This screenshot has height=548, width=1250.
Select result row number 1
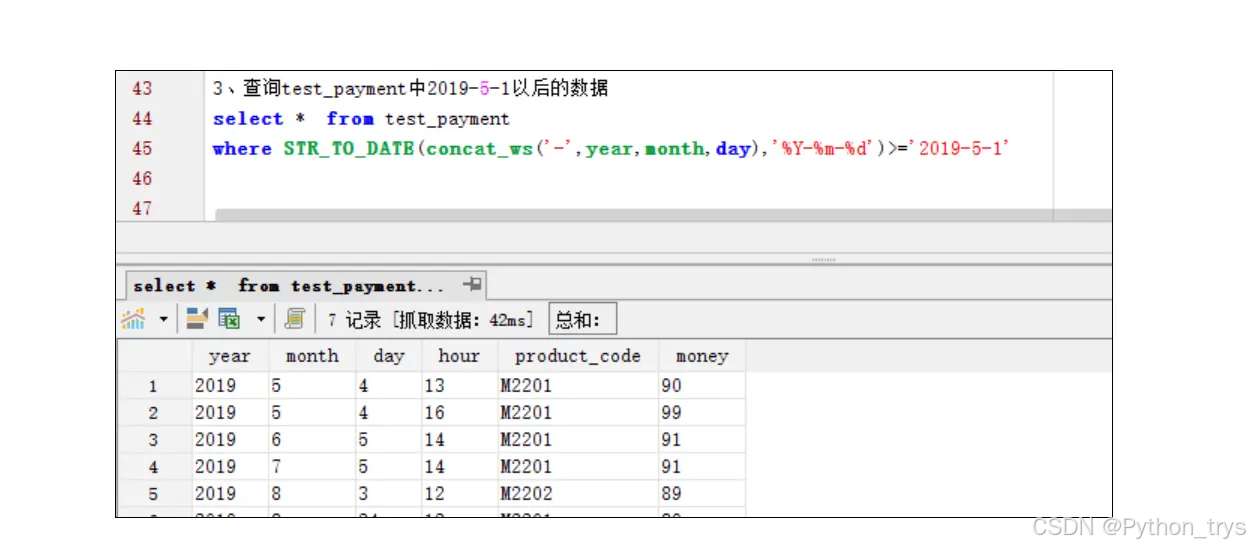click(154, 386)
